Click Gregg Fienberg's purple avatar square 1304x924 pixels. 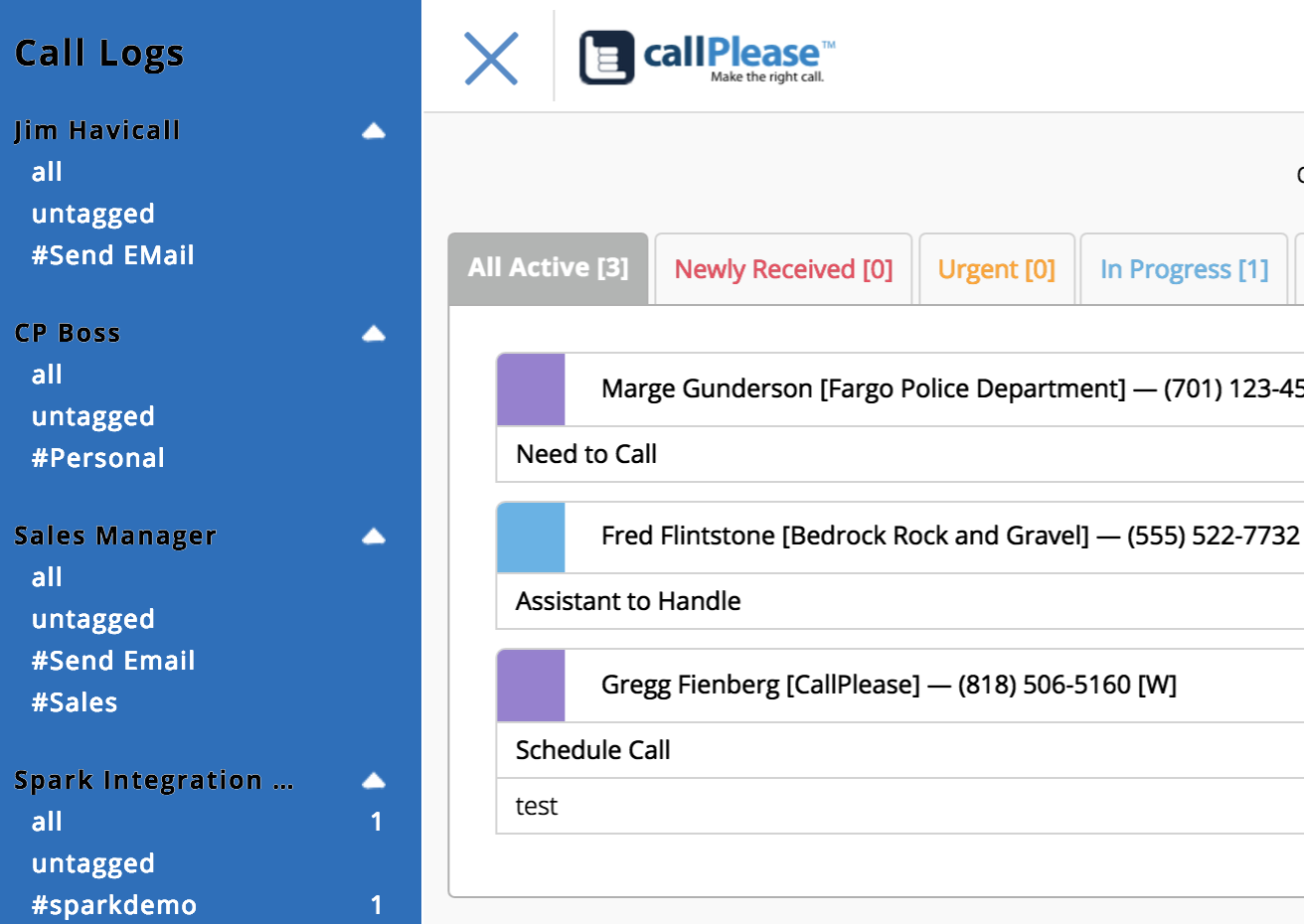531,685
